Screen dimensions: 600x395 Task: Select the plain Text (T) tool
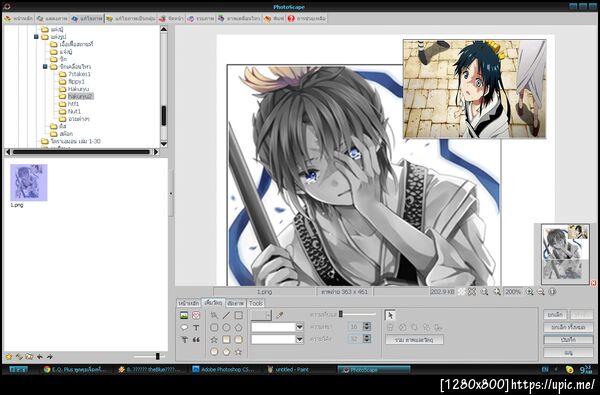196,328
